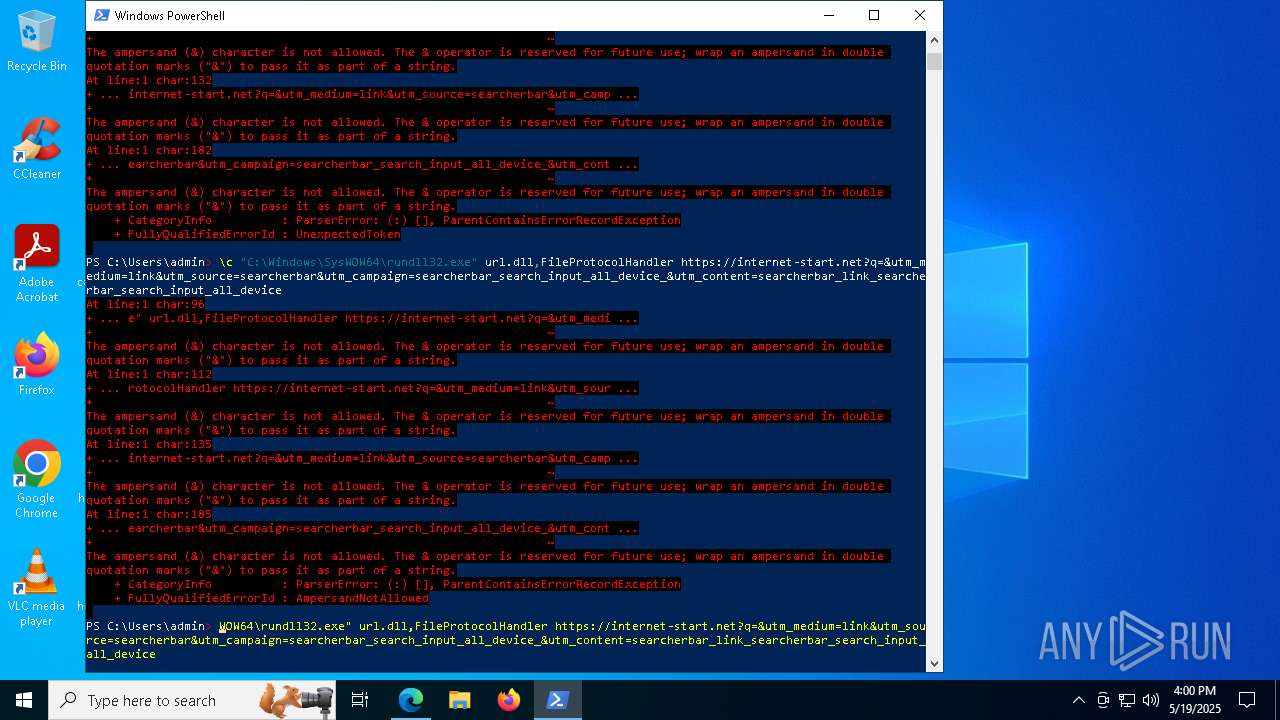Launch Microsoft Edge from taskbar

(411, 700)
